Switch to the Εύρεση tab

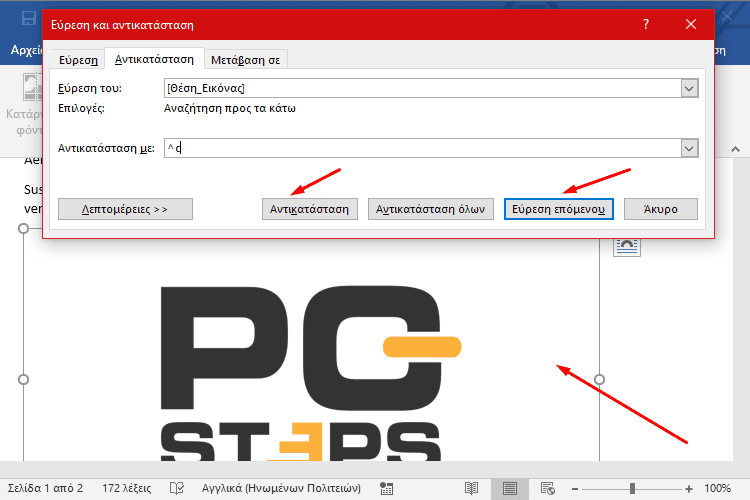coord(78,60)
